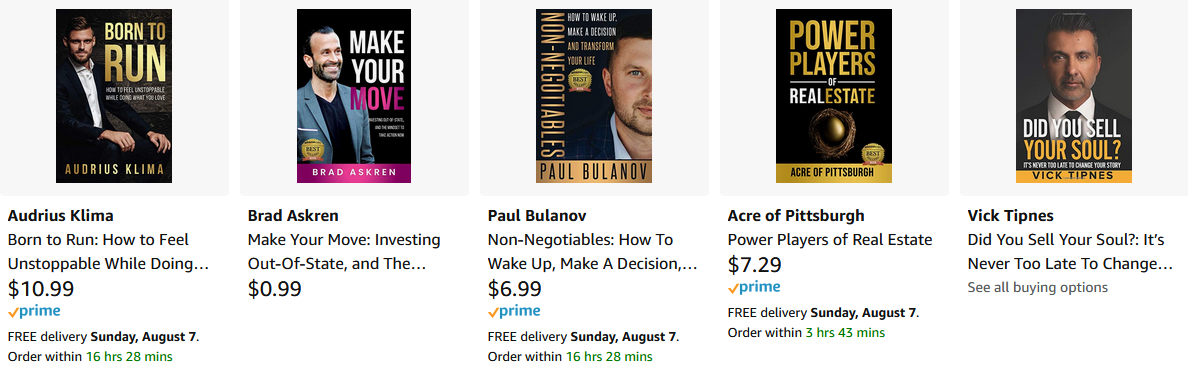
Task: Open the Born to Run book cover
Action: (114, 96)
